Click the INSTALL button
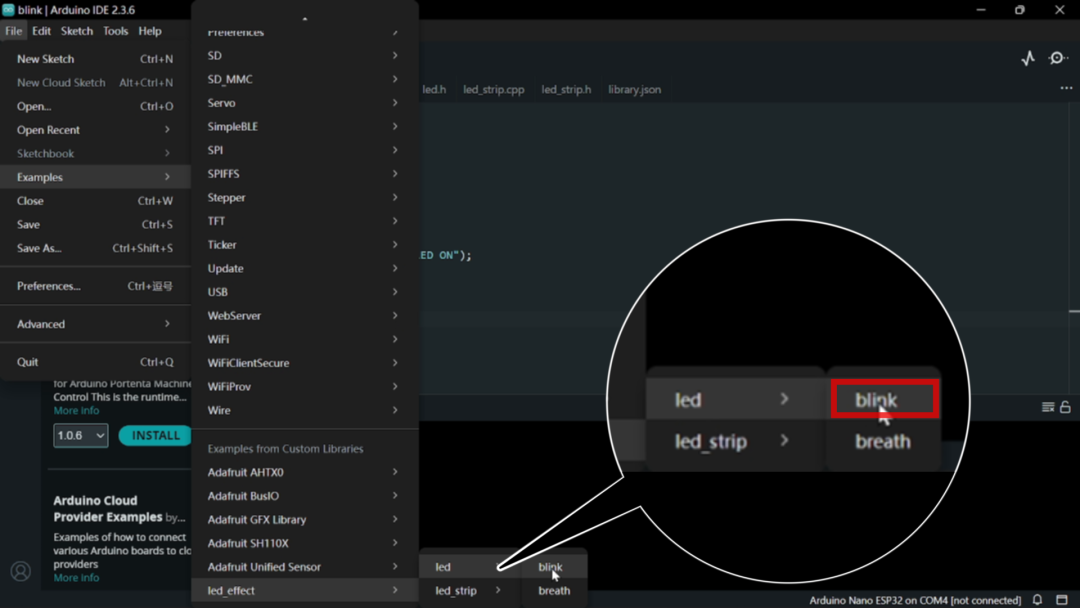 click(x=155, y=436)
